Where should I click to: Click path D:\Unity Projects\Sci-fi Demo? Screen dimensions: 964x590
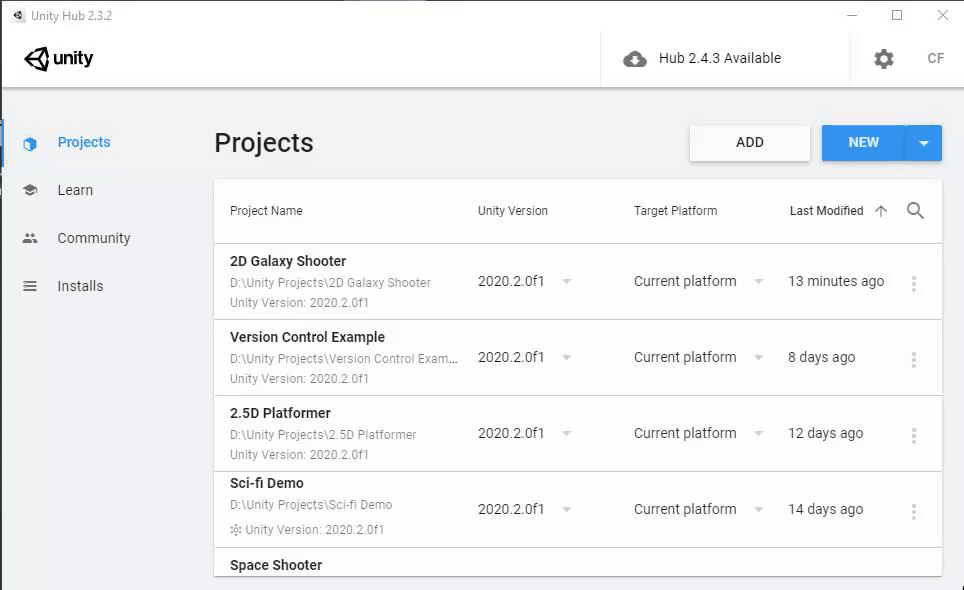coord(310,505)
